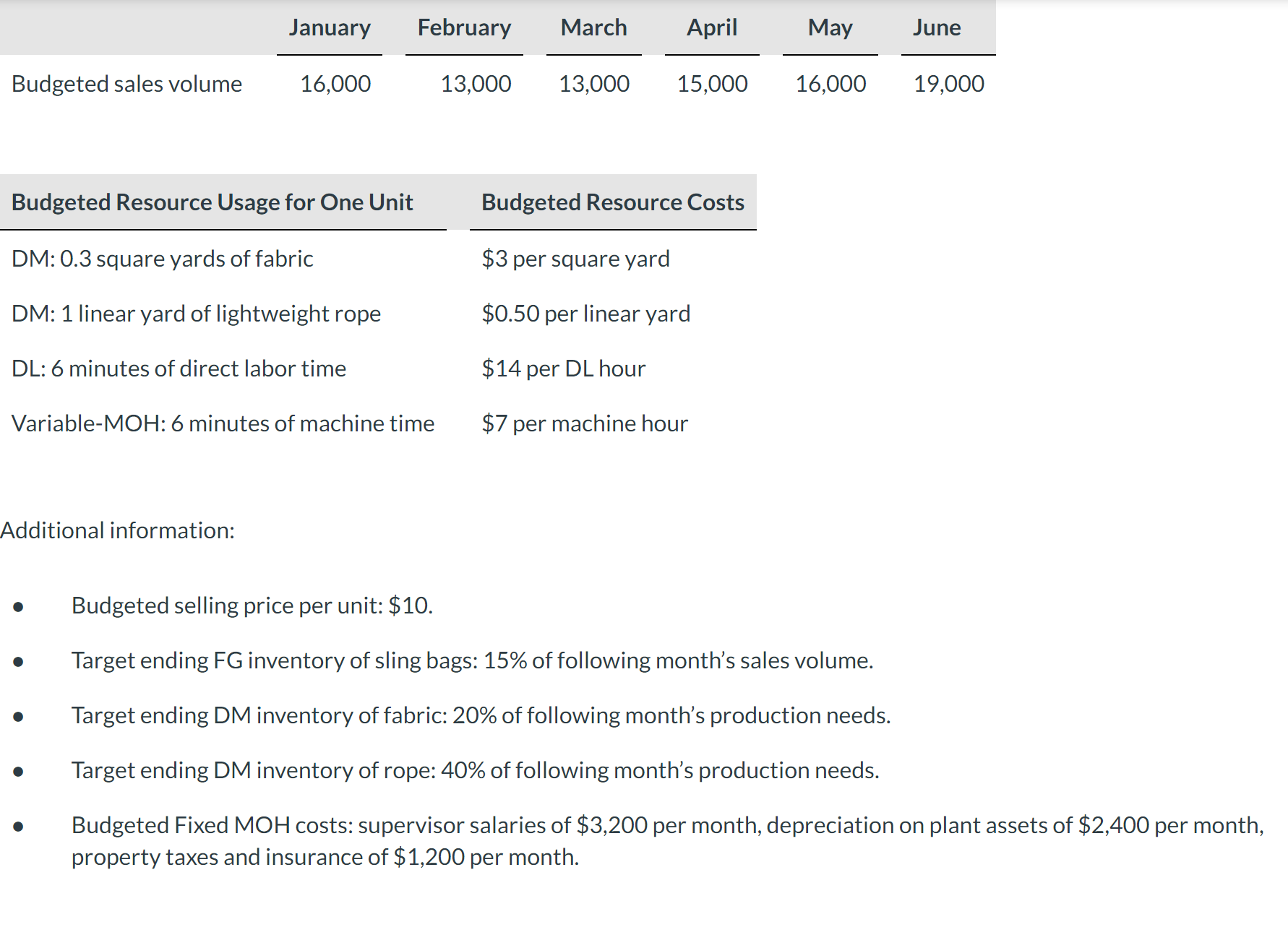This screenshot has width=1288, height=935.
Task: Select the budgeted selling price bullet
Action: click(252, 606)
